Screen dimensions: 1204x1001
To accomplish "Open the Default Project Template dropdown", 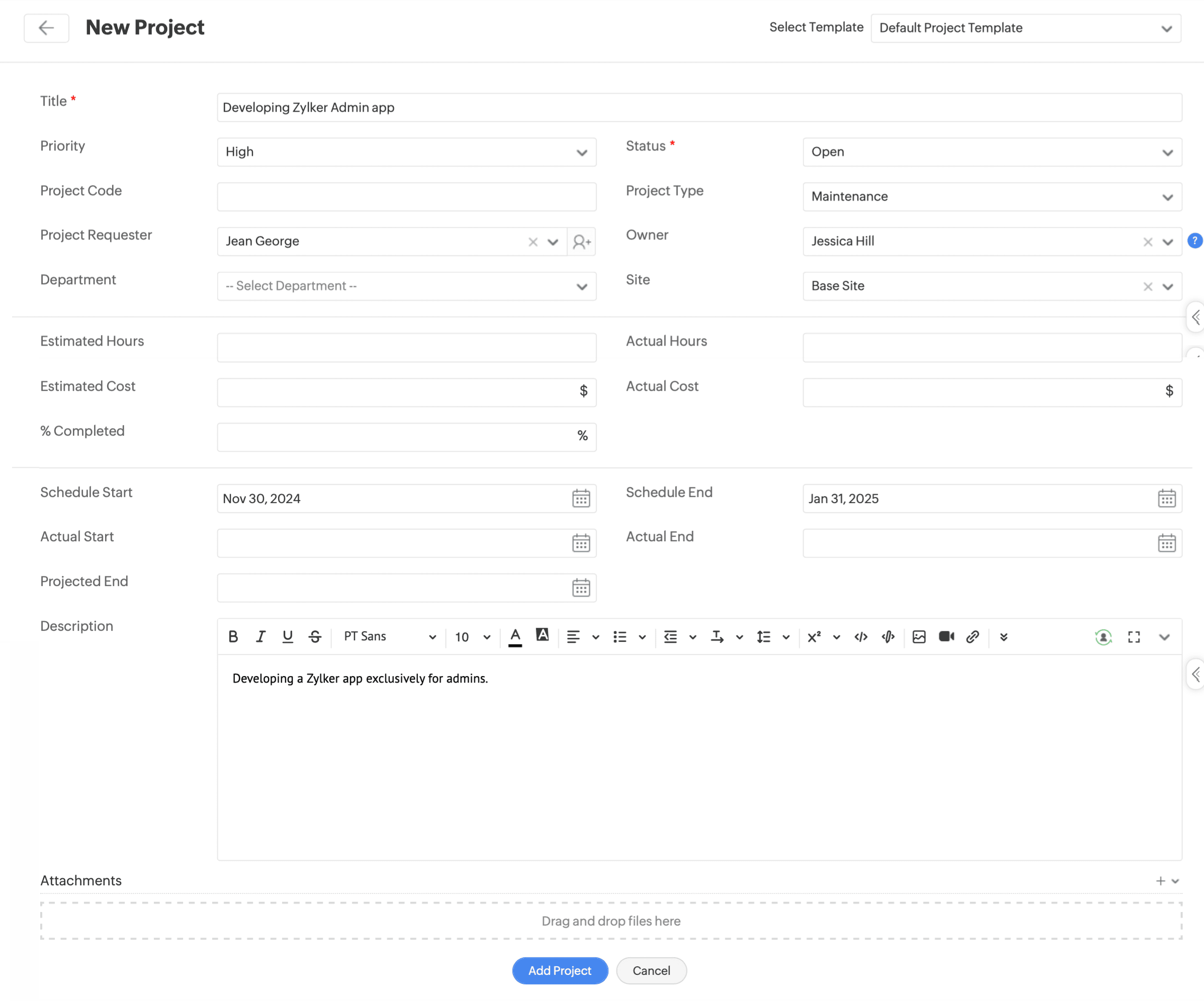I will coord(1025,28).
